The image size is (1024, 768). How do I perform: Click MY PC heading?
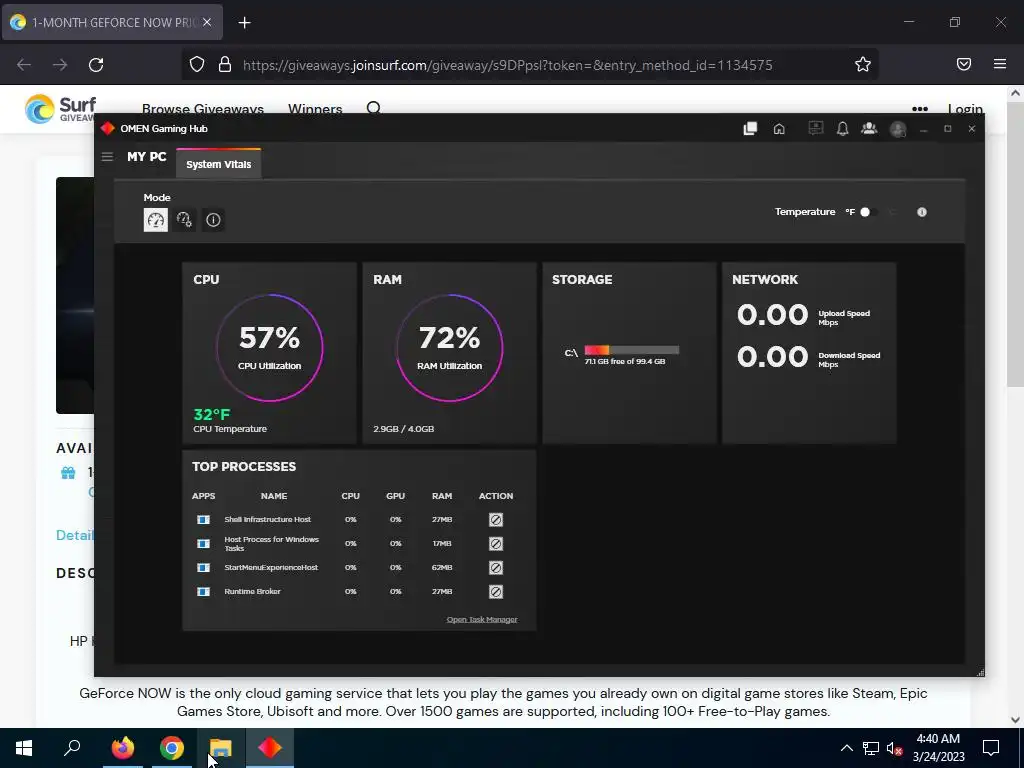(147, 157)
